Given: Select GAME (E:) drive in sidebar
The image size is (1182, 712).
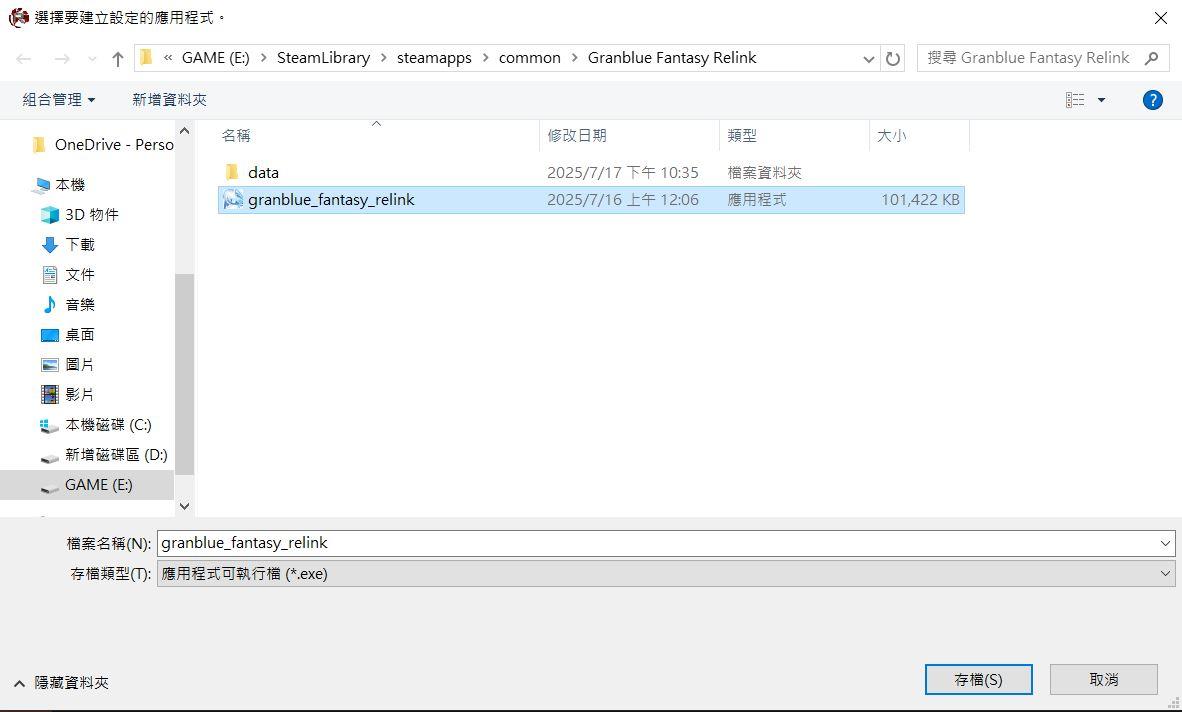Looking at the screenshot, I should pos(87,484).
